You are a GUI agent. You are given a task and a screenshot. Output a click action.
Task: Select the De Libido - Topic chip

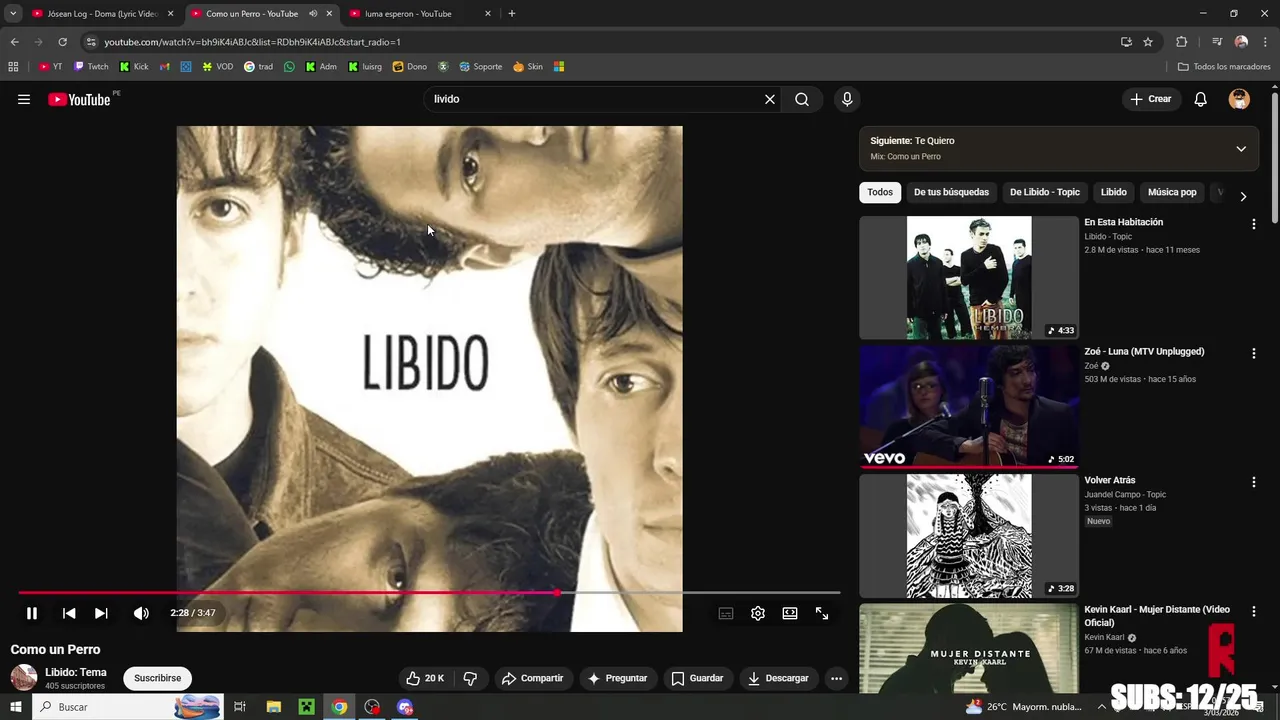1045,192
